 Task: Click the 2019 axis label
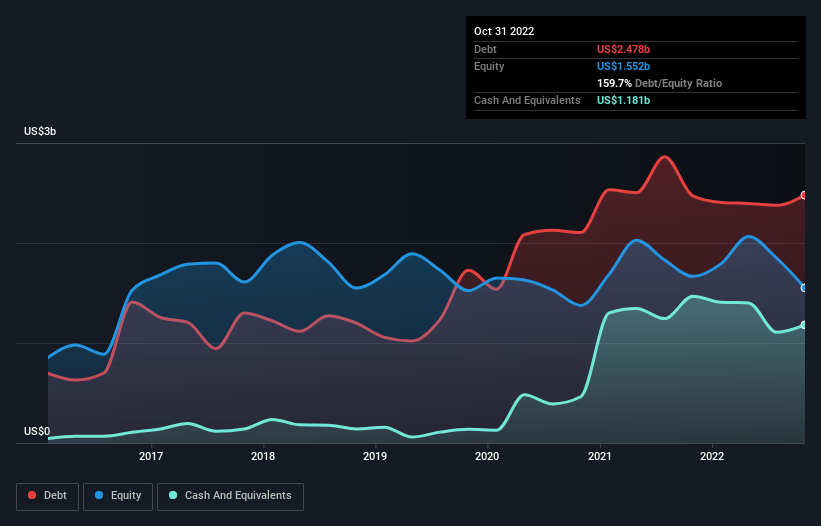(375, 456)
